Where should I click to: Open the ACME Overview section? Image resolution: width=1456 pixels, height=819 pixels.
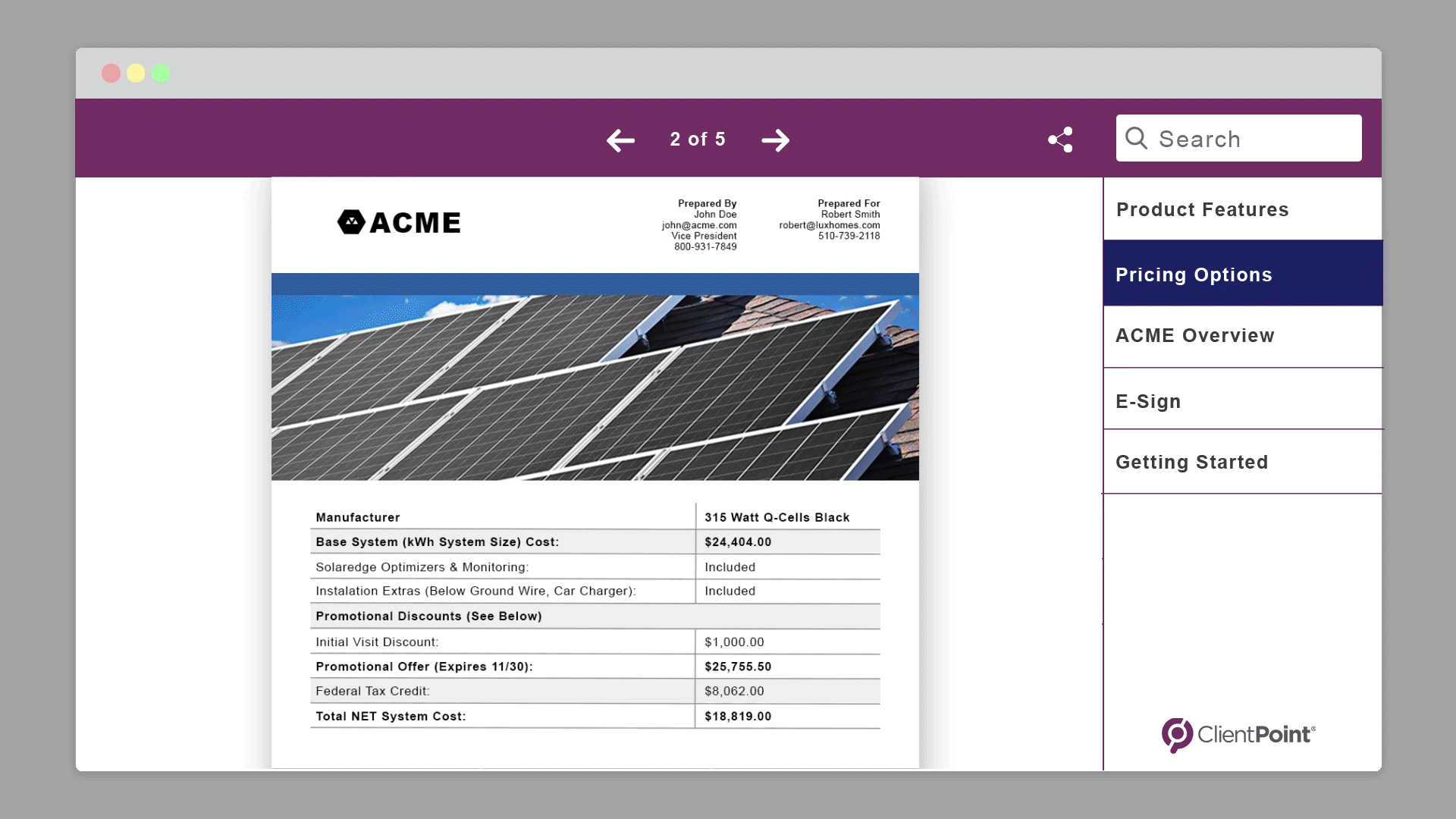(1195, 335)
